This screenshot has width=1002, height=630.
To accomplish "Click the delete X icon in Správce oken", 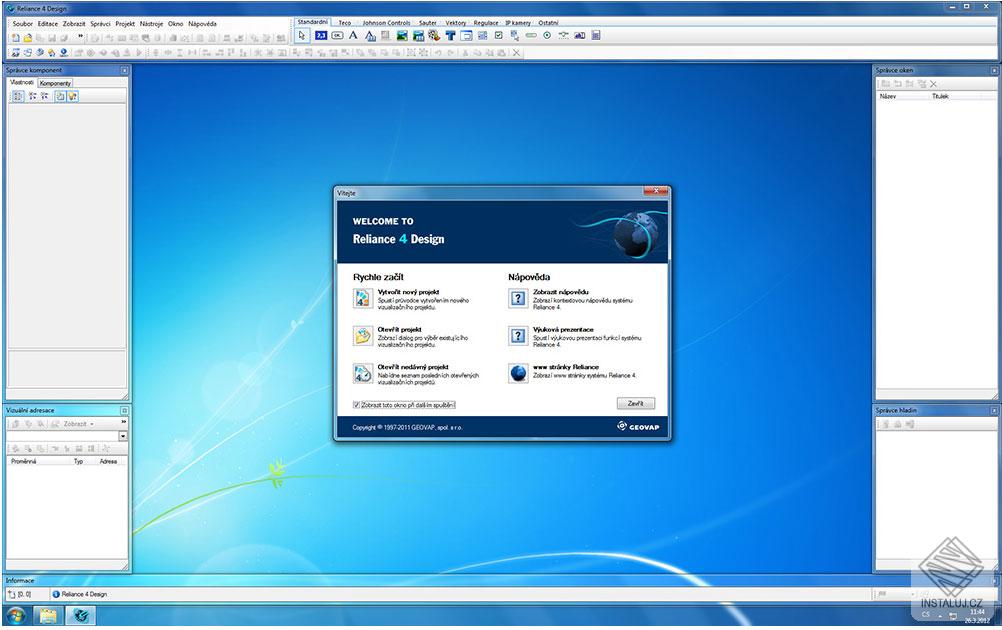I will click(934, 84).
